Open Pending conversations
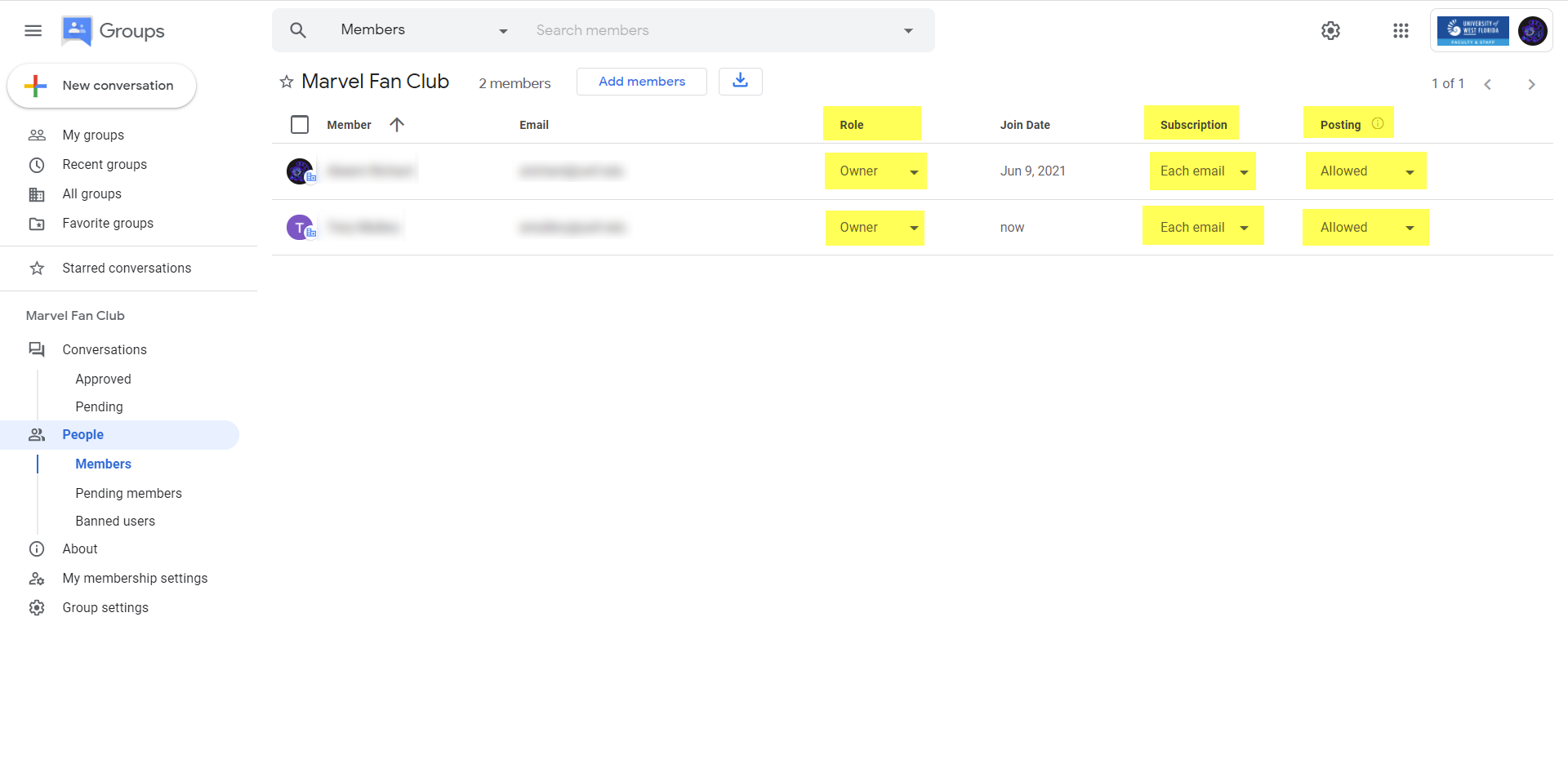 (99, 407)
